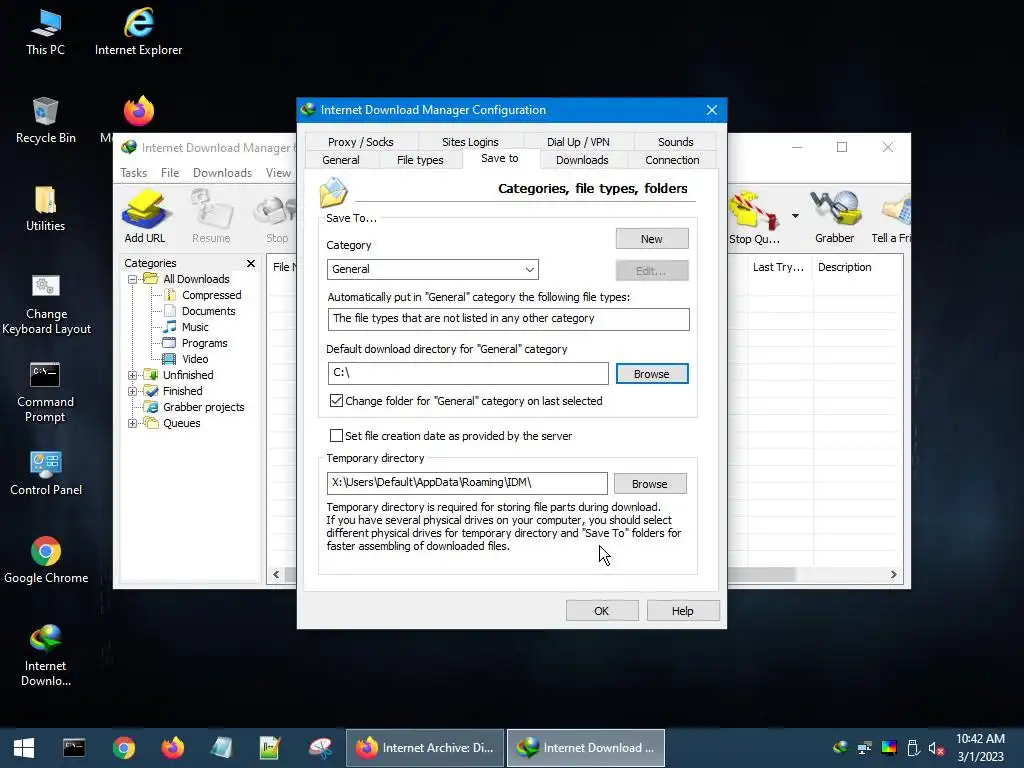Screen dimensions: 1024x768
Task: Open the Recycle Bin icon
Action: (45, 120)
